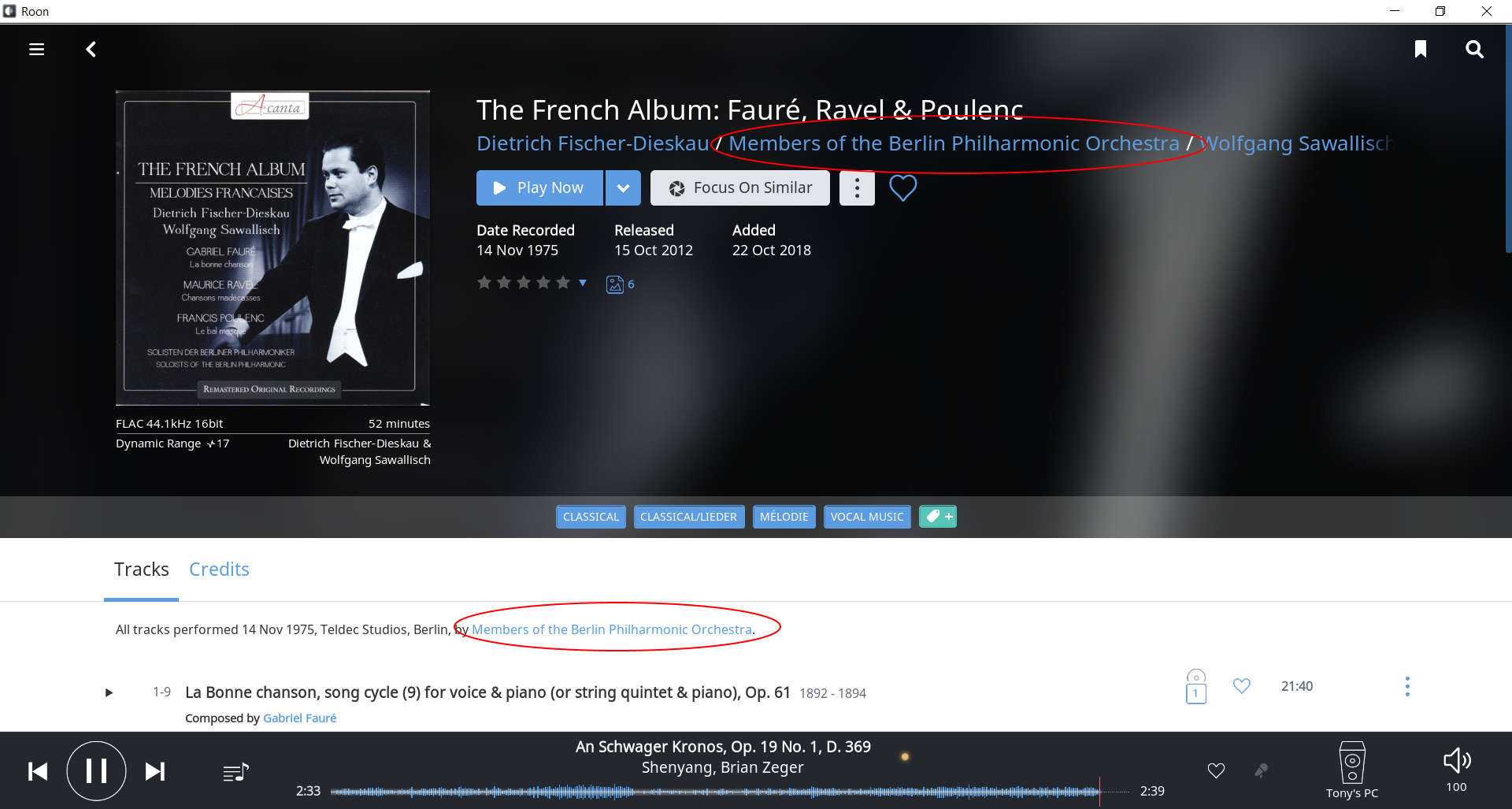Expand the star rating dropdown arrow
Image resolution: width=1512 pixels, height=809 pixels.
pyautogui.click(x=583, y=283)
